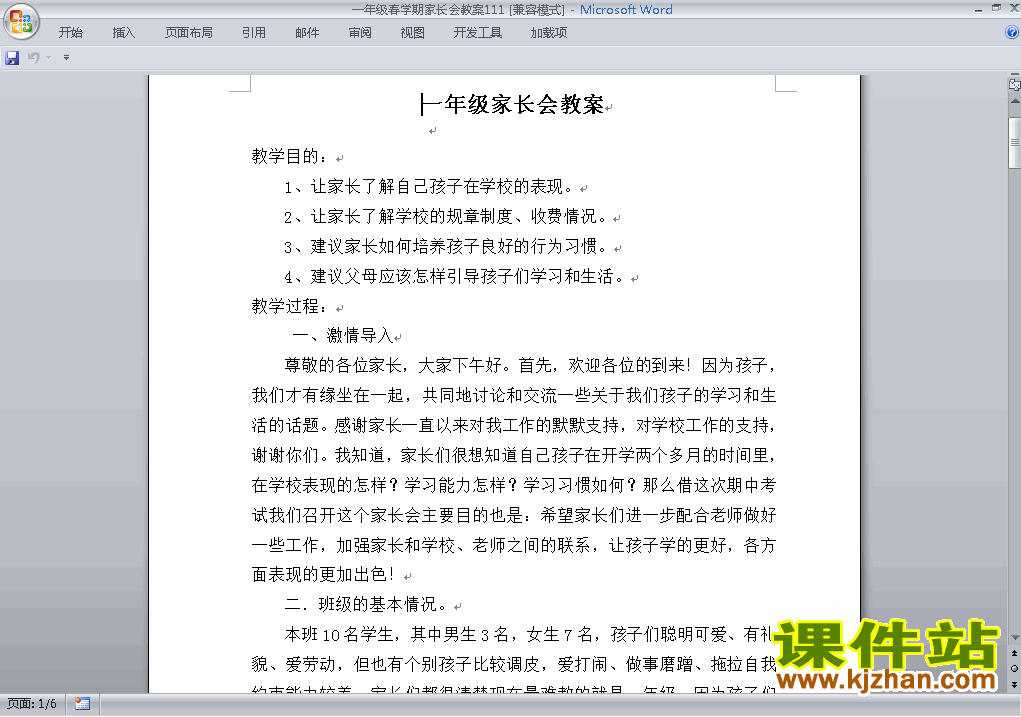The image size is (1021, 717).
Task: Click the heading 二．班级的基本情况。
Action: [x=366, y=605]
